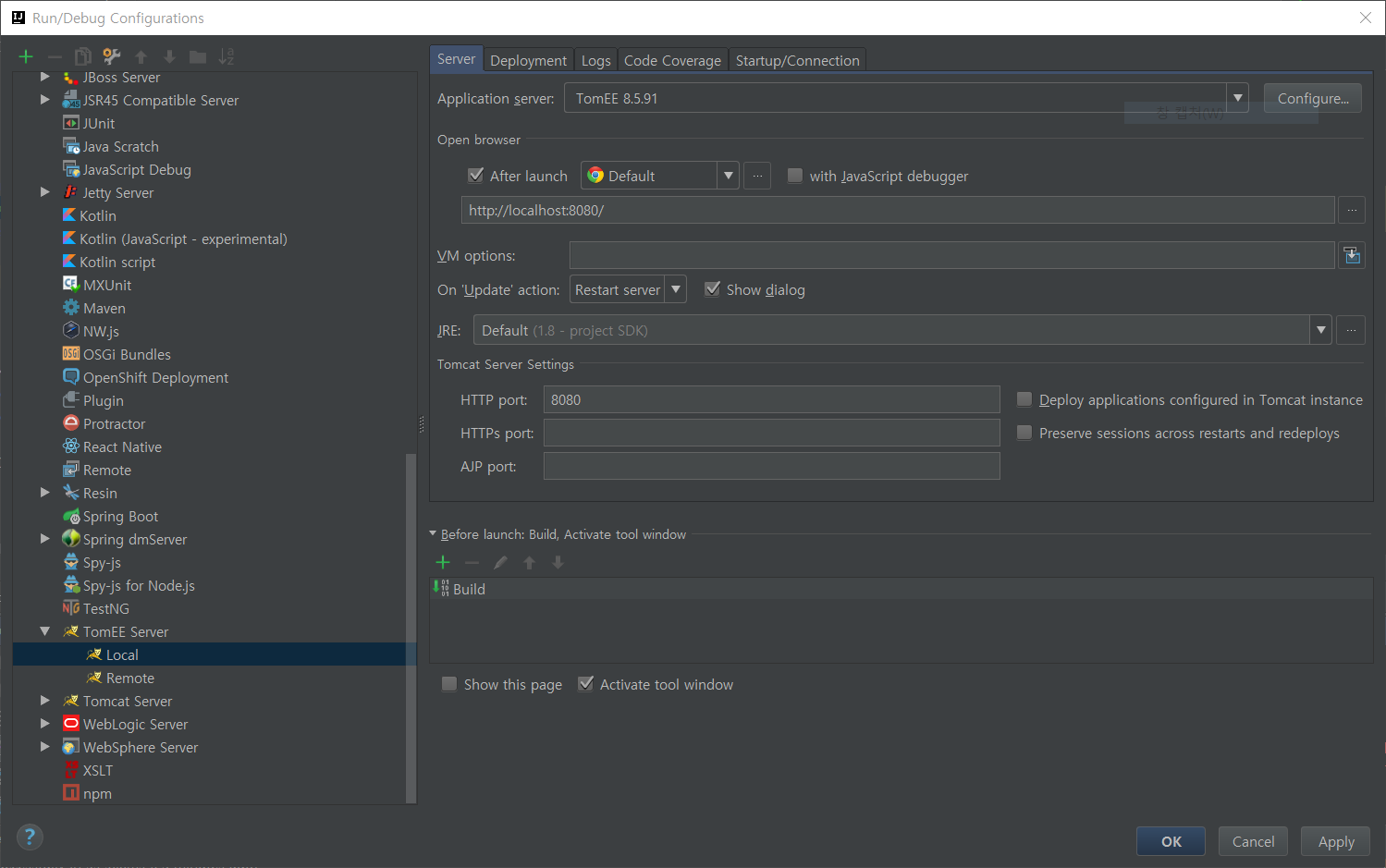Viewport: 1386px width, 868px height.
Task: Move the before launch task up
Action: (529, 562)
